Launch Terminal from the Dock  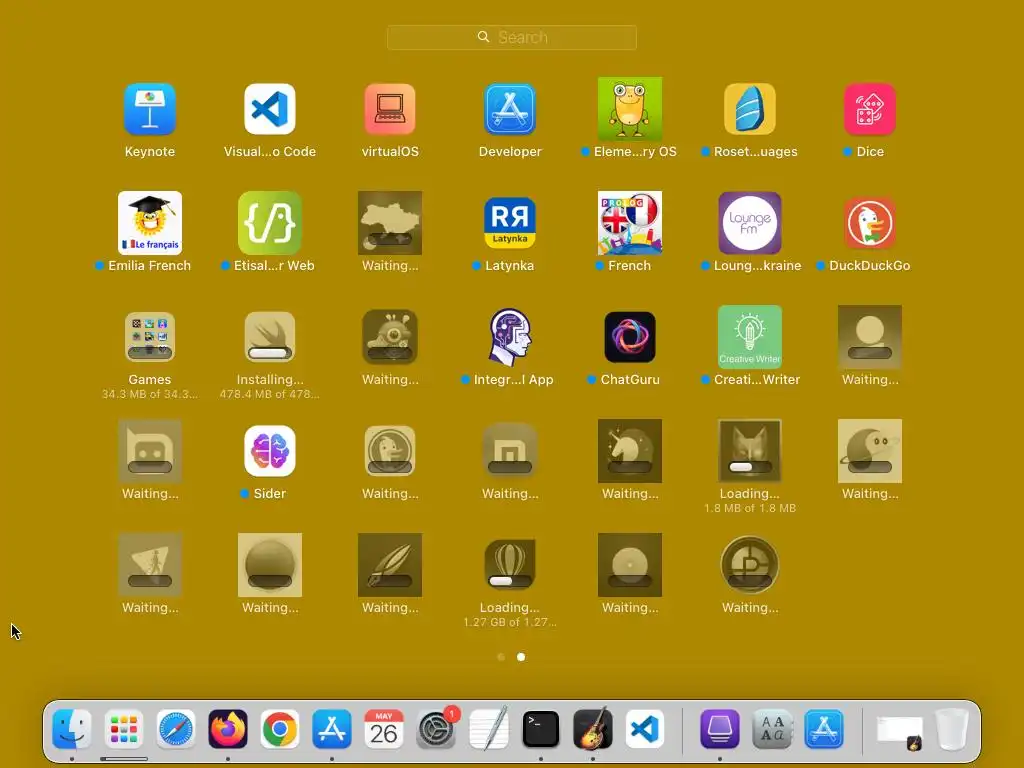coord(541,729)
